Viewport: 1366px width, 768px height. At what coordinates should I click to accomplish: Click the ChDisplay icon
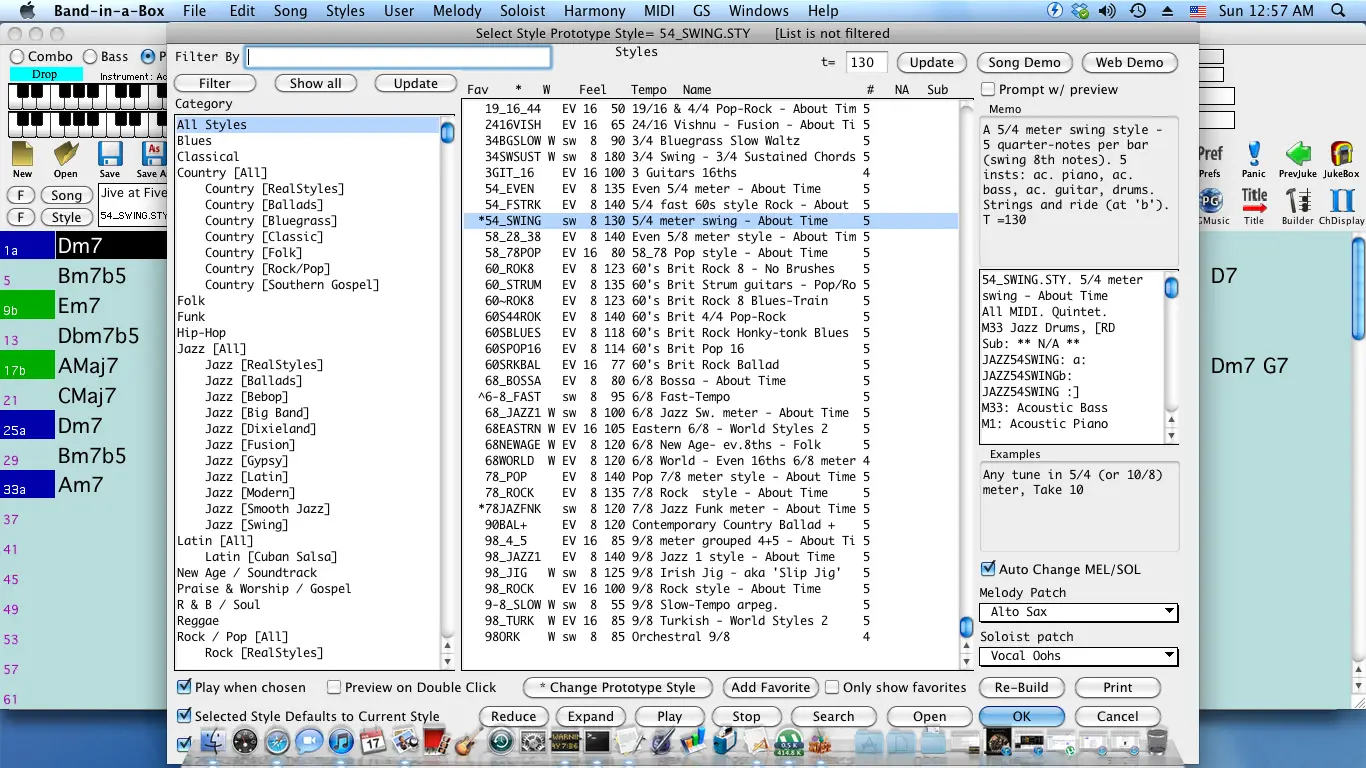(1342, 200)
